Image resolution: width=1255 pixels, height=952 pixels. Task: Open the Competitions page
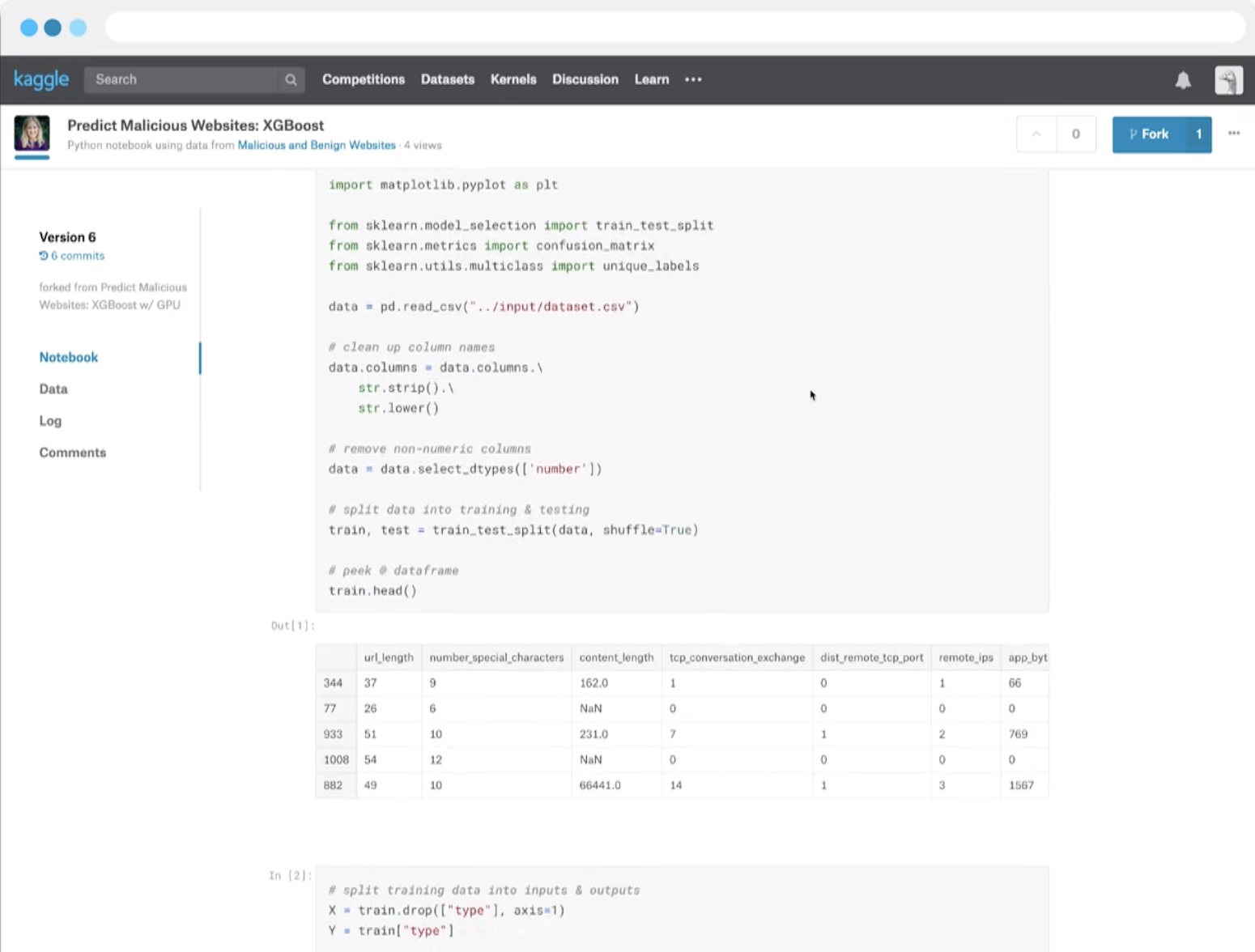(x=363, y=79)
